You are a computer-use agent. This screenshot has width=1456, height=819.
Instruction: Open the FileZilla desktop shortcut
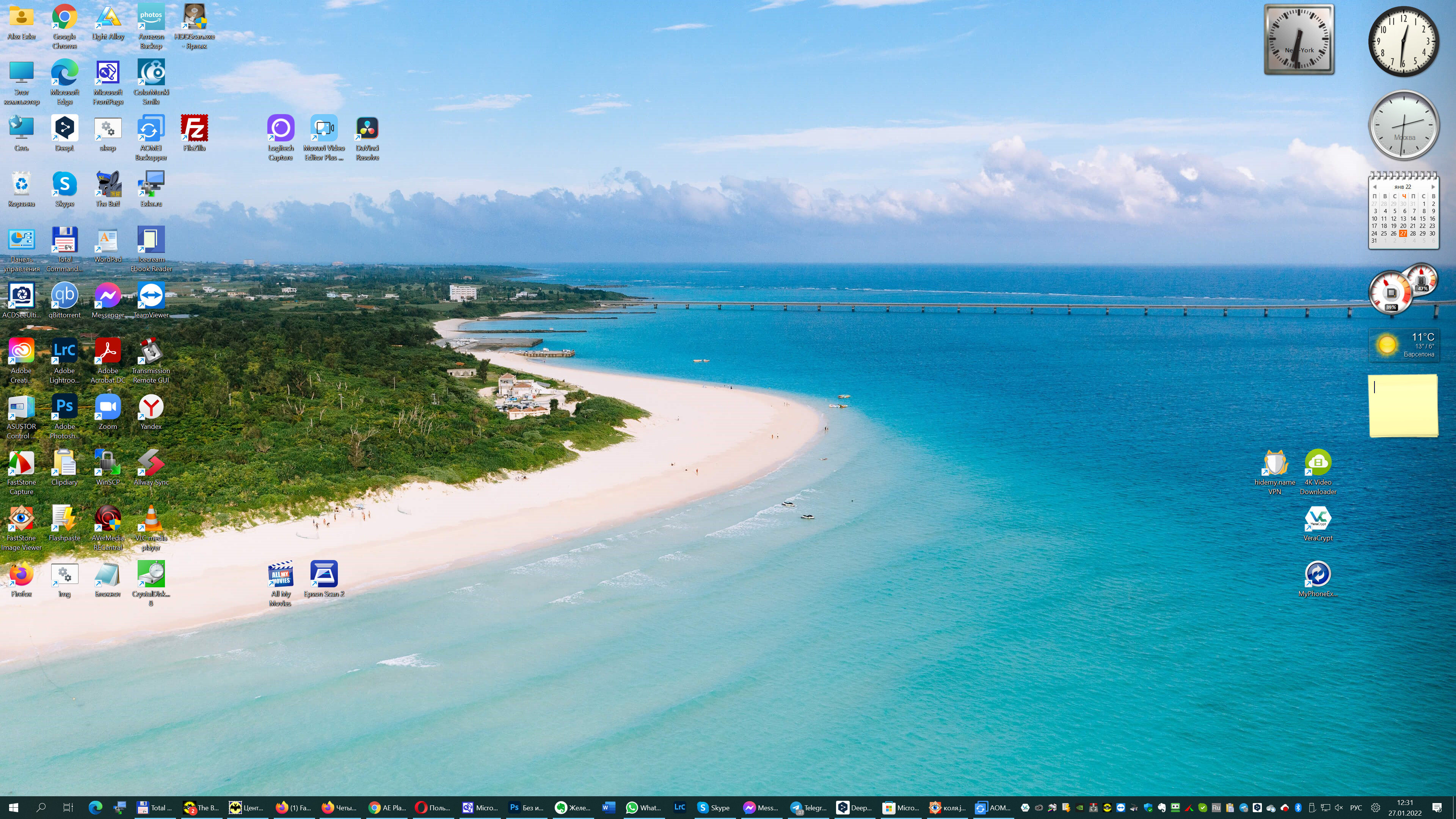[x=194, y=129]
